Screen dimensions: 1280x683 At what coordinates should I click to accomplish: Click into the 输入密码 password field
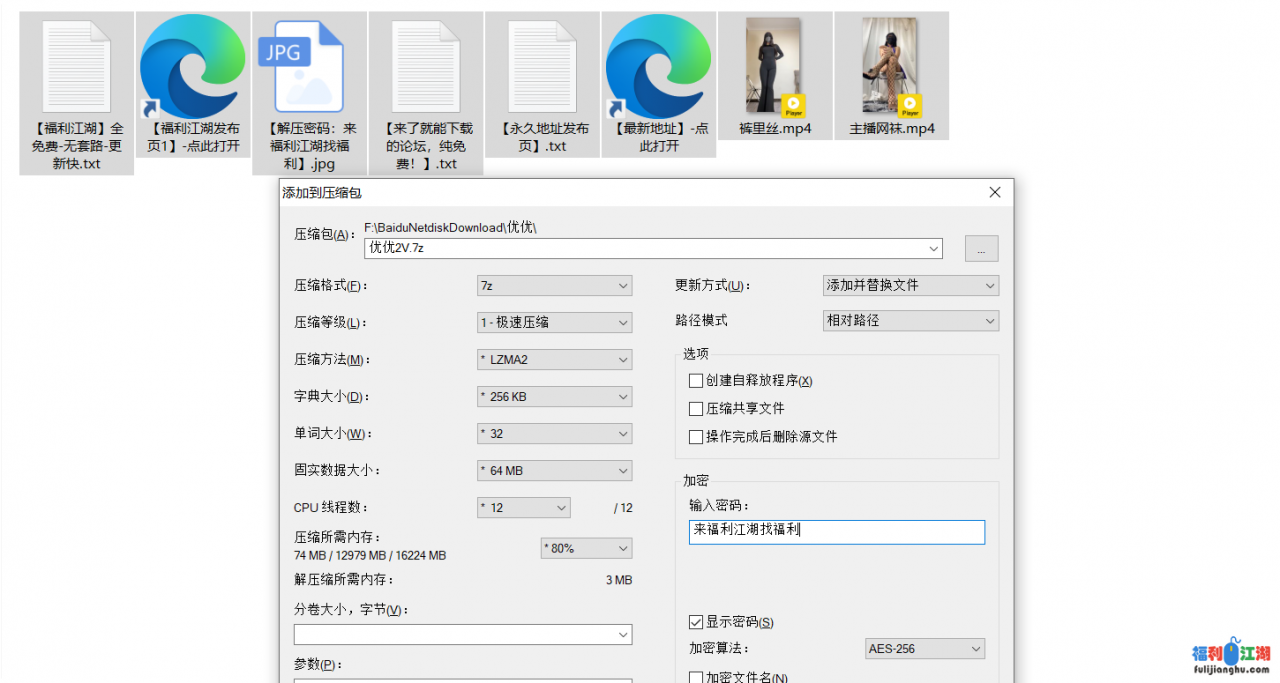836,532
